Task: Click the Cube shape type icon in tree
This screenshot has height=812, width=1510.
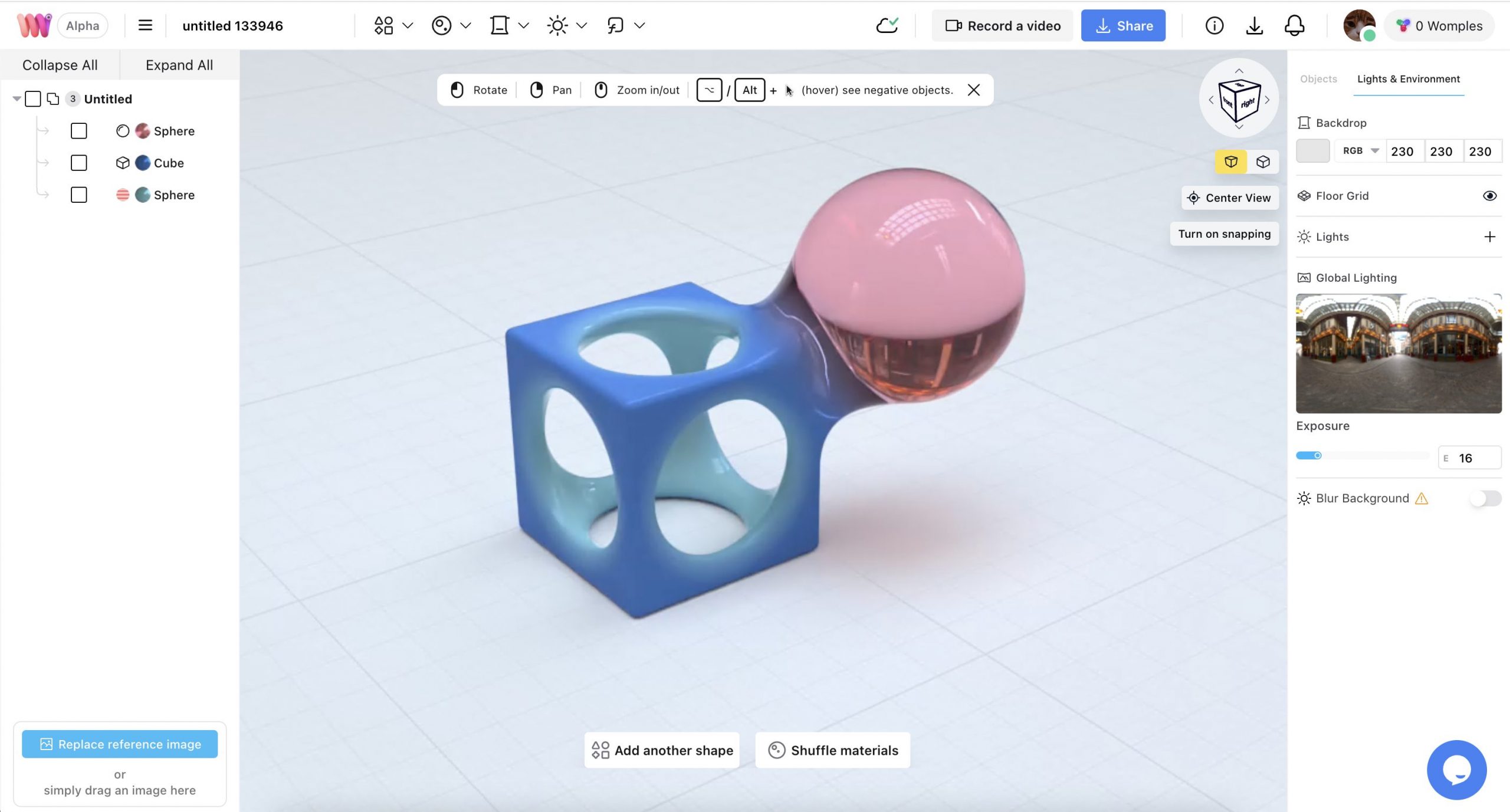Action: pyautogui.click(x=123, y=163)
